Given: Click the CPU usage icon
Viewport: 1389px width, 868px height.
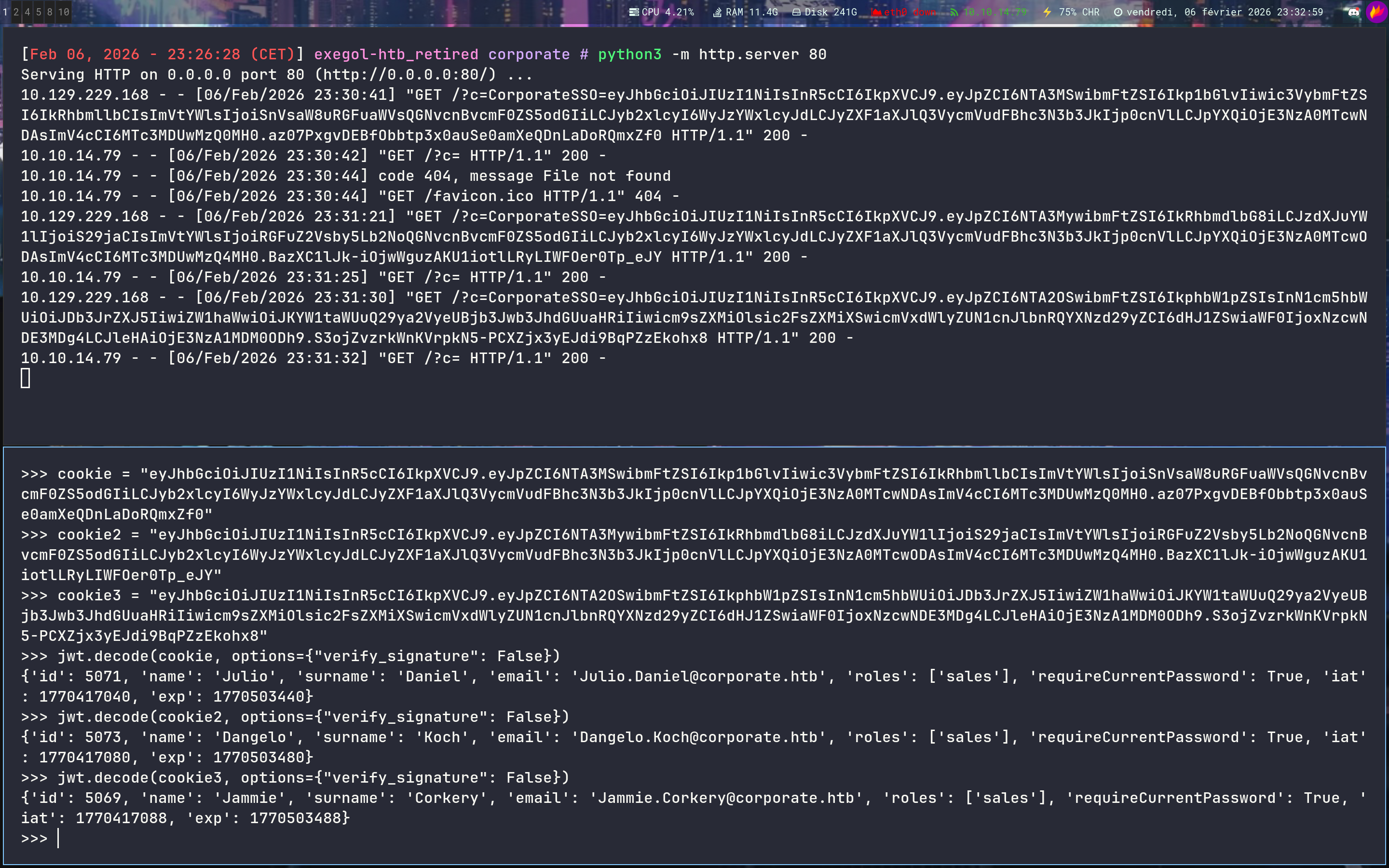Looking at the screenshot, I should click(634, 12).
